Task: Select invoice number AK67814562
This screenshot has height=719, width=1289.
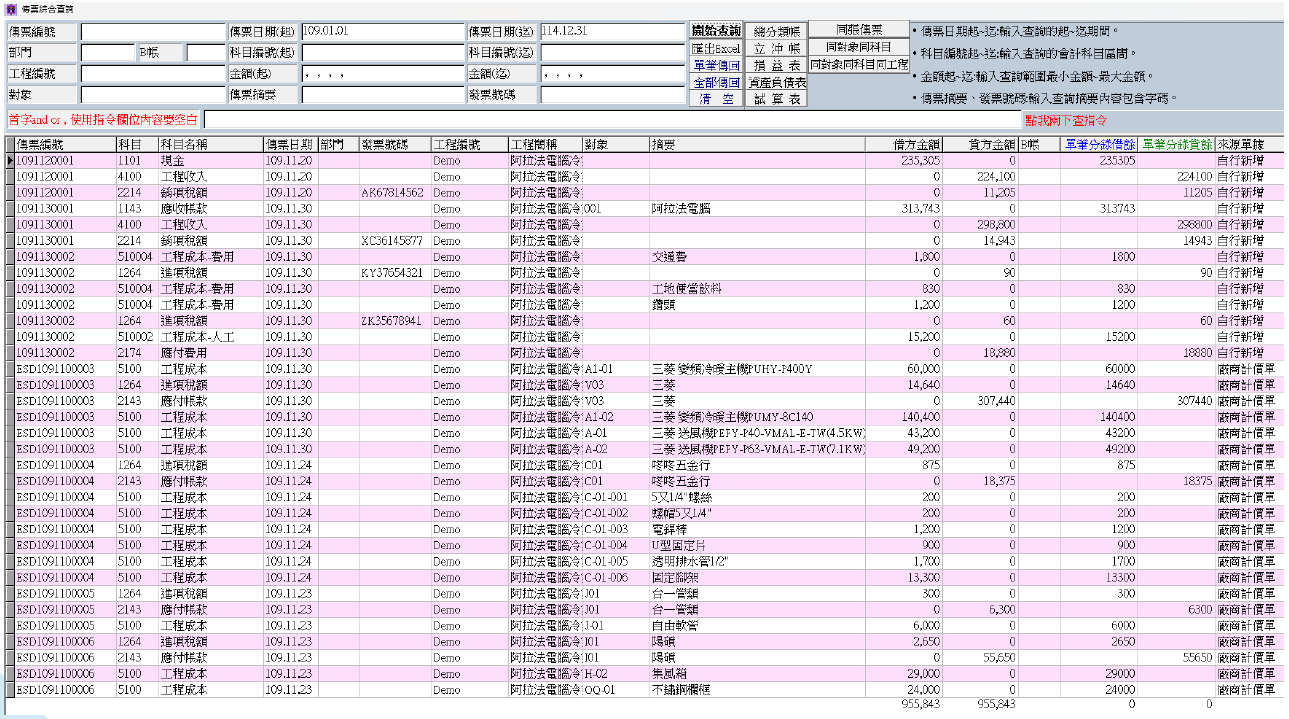Action: pos(394,192)
